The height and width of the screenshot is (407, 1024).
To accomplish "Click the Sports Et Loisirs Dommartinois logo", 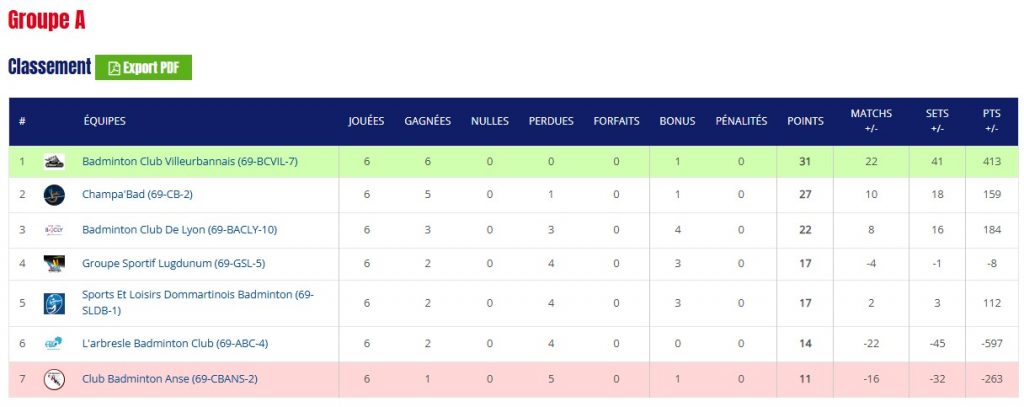I will (54, 303).
